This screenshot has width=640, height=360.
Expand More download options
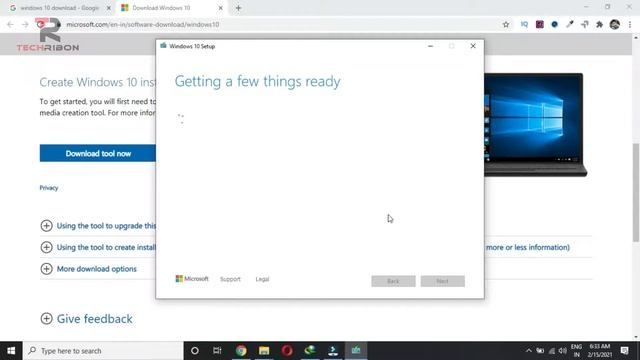[89, 269]
